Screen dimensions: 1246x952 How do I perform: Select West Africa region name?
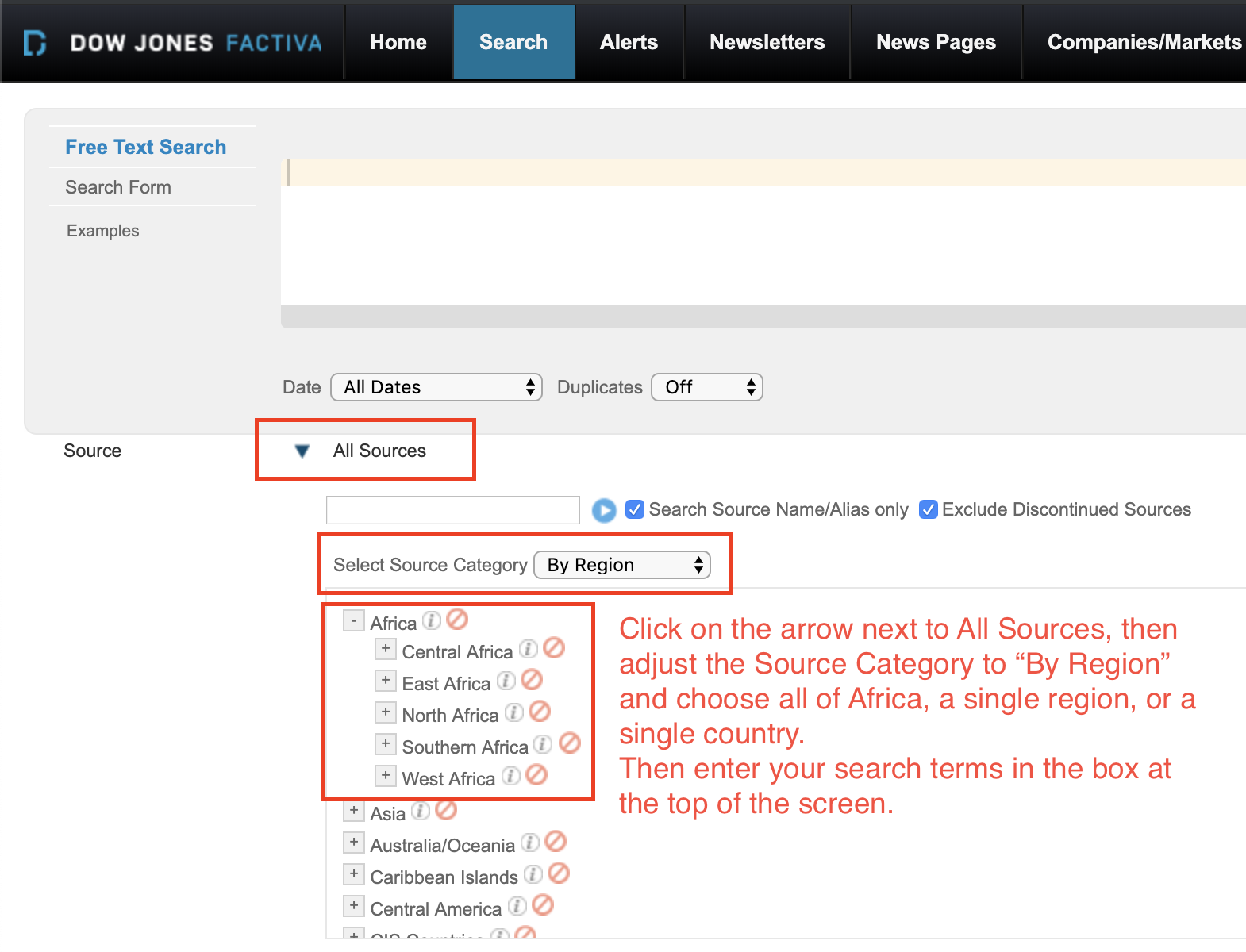tap(448, 778)
